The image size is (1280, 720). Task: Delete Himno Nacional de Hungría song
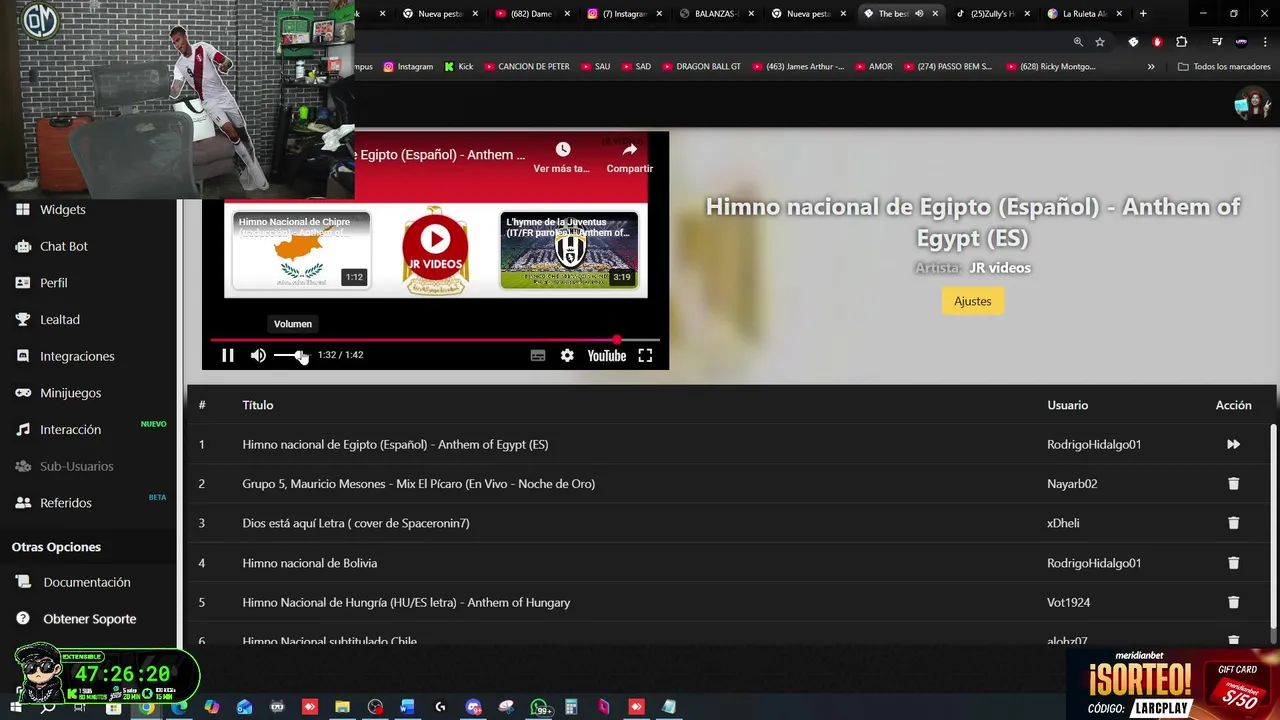[1233, 602]
